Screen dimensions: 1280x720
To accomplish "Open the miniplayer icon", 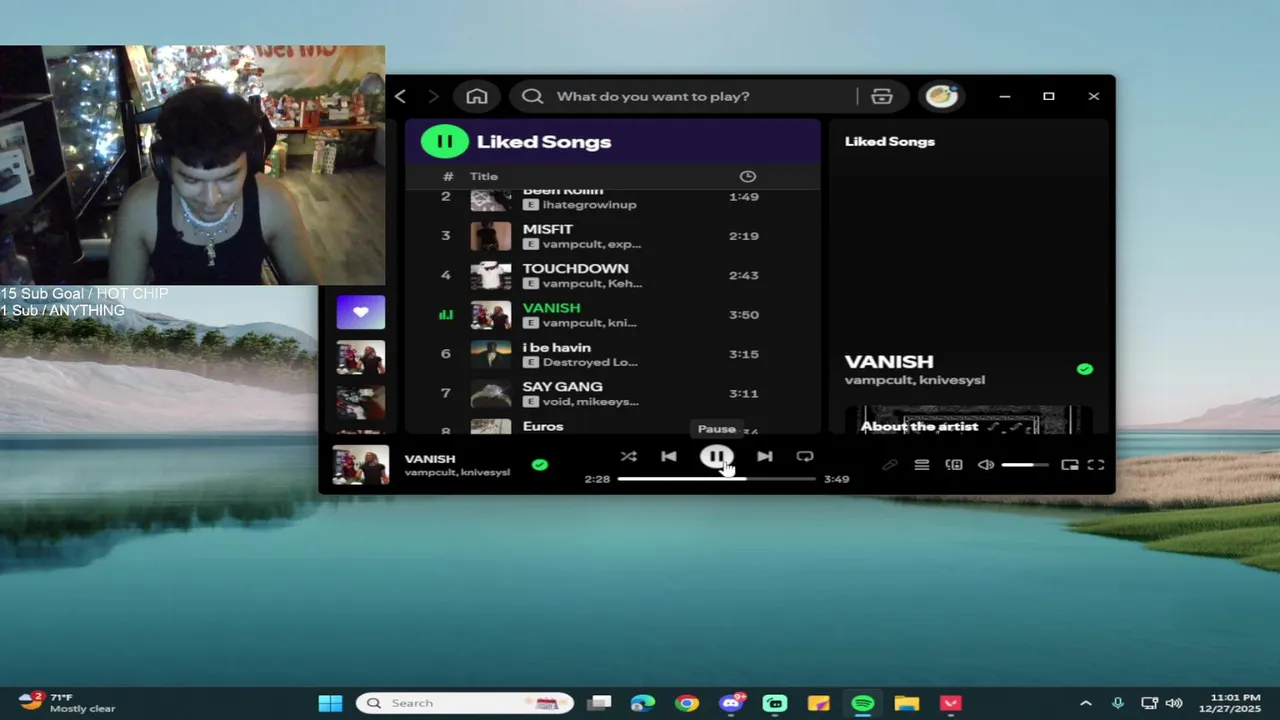I will pos(1069,465).
